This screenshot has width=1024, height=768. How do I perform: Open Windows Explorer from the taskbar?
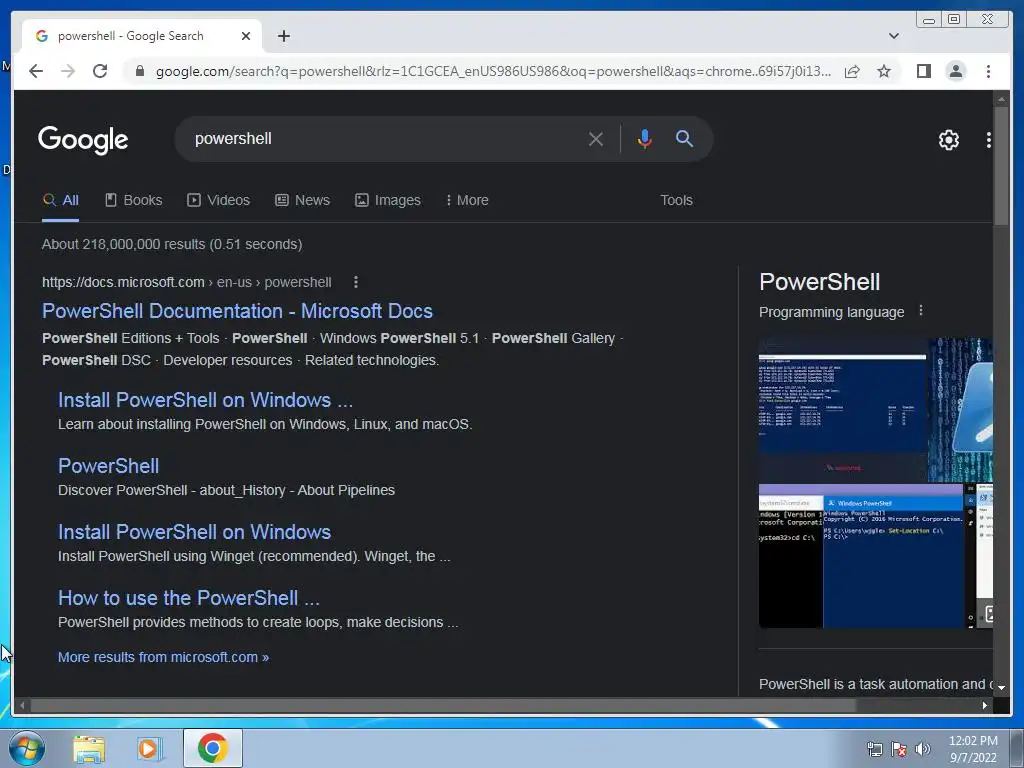coord(89,748)
